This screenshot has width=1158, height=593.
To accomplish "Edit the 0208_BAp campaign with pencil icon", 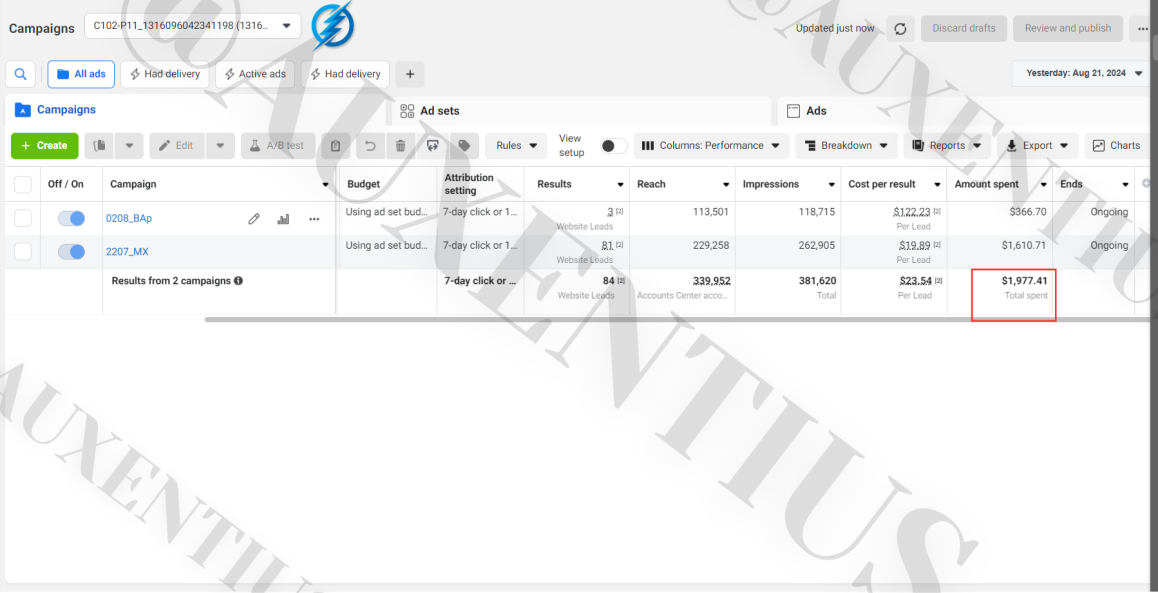I will click(x=253, y=219).
